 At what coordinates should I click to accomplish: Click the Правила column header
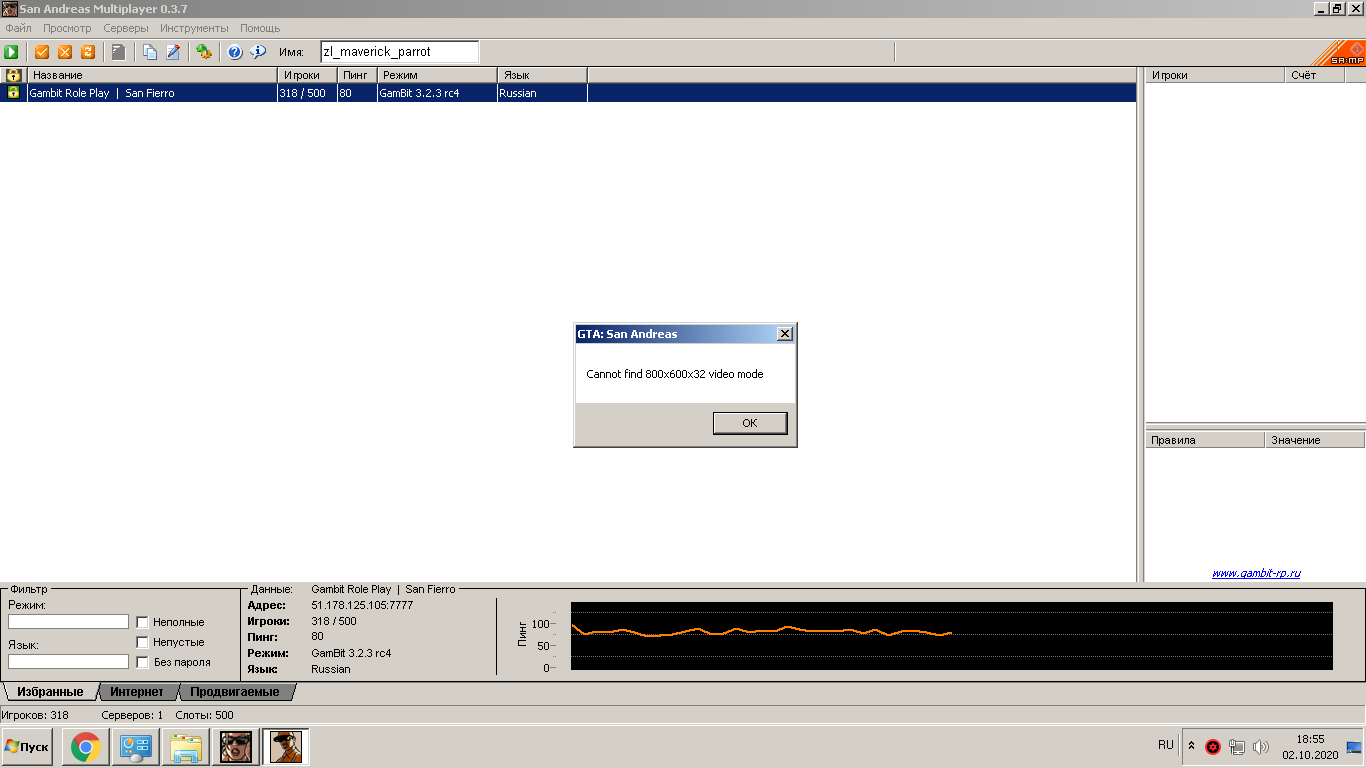[1205, 440]
